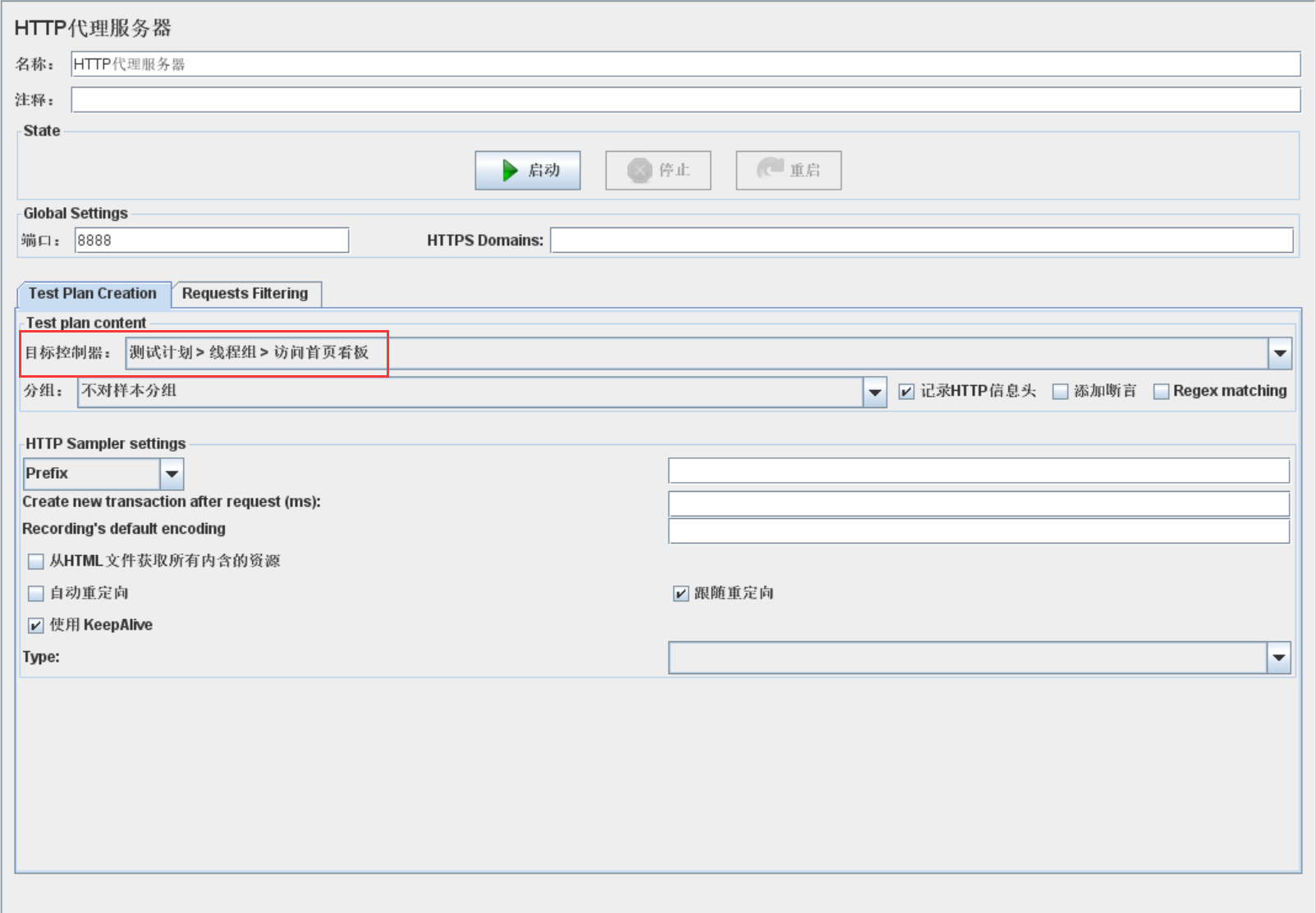This screenshot has height=913, width=1316.
Task: Click the Recording's default encoding field
Action: click(x=978, y=531)
